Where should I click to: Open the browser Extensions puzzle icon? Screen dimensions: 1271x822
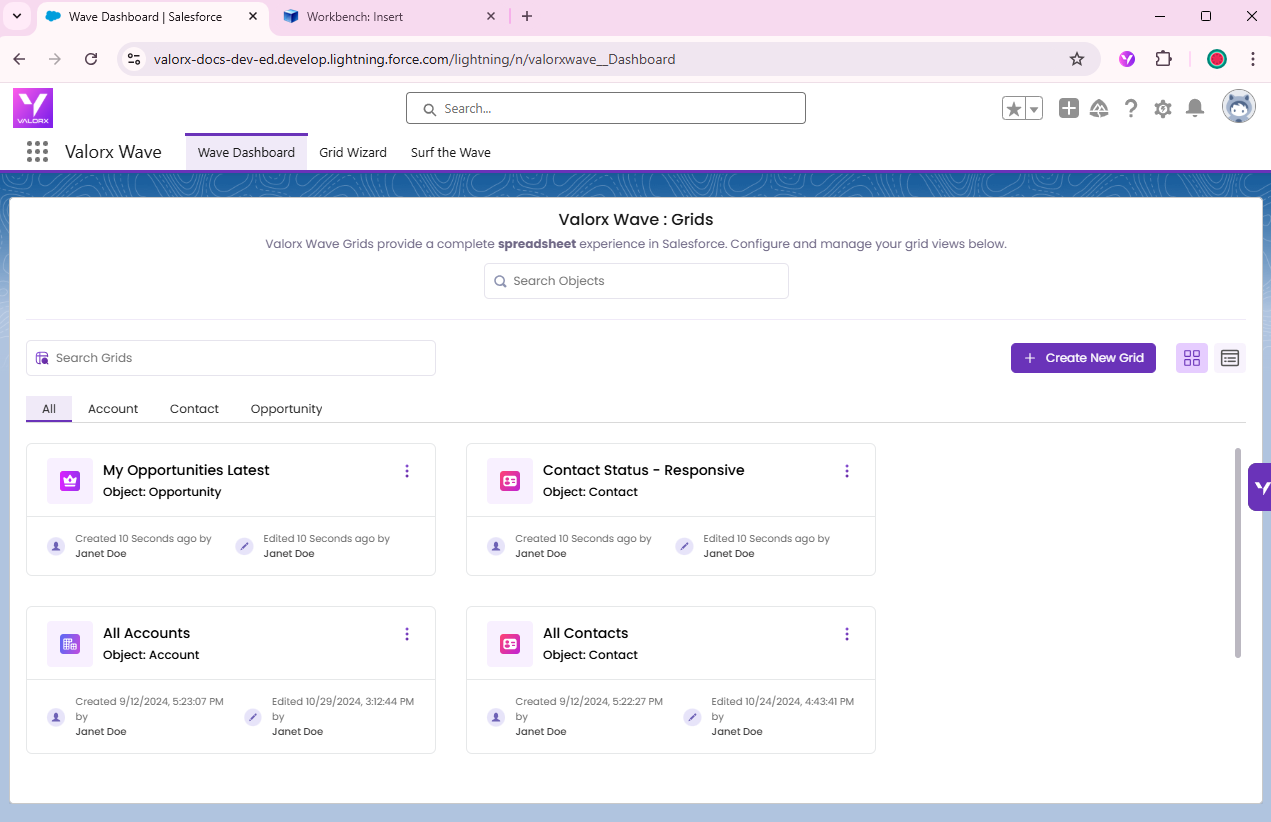tap(1163, 59)
